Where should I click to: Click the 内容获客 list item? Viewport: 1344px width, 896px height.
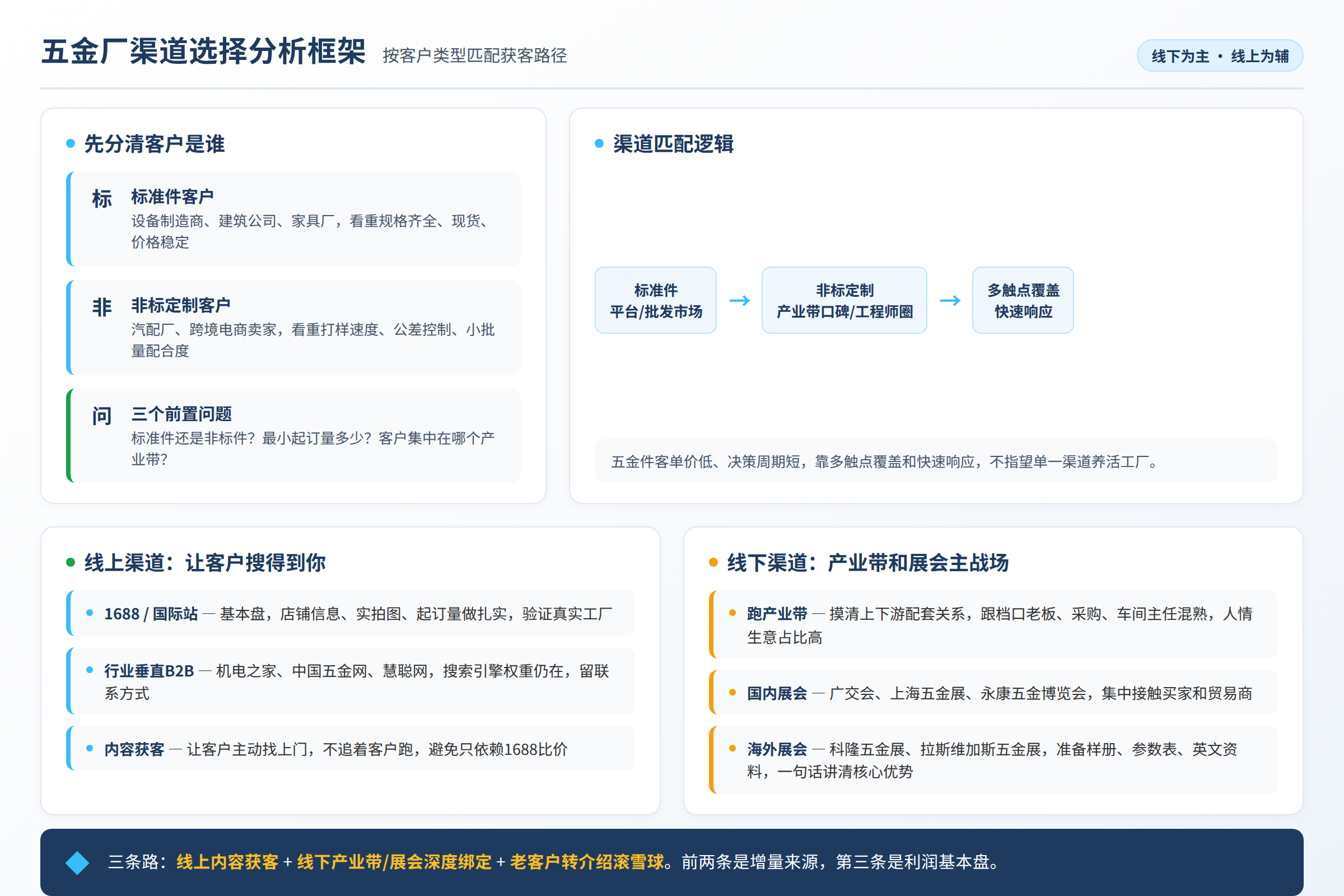pyautogui.click(x=351, y=749)
